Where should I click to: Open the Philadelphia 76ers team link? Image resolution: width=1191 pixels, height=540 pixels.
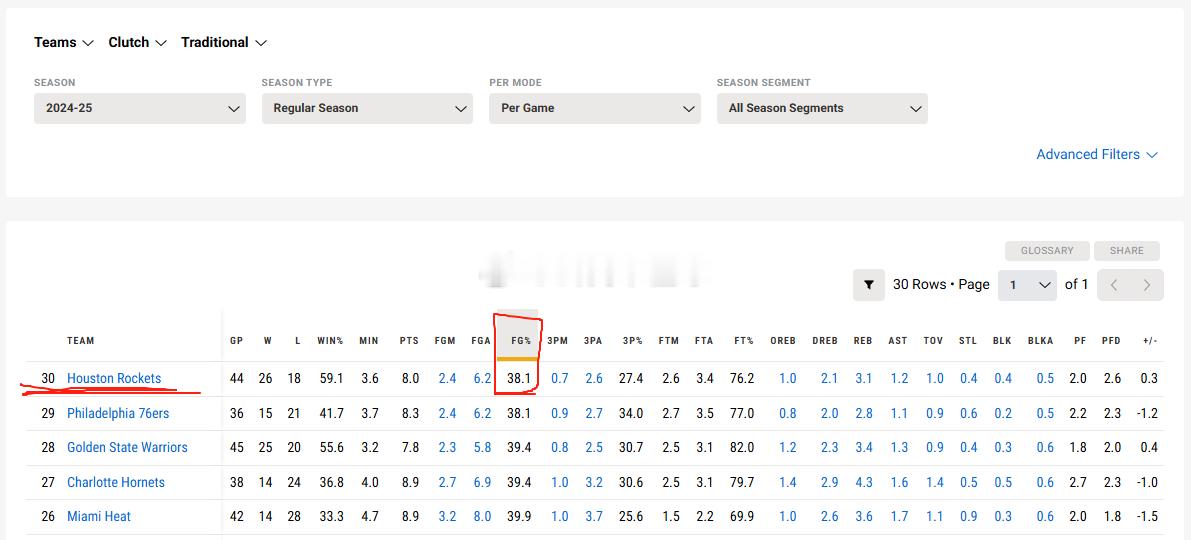(x=118, y=413)
